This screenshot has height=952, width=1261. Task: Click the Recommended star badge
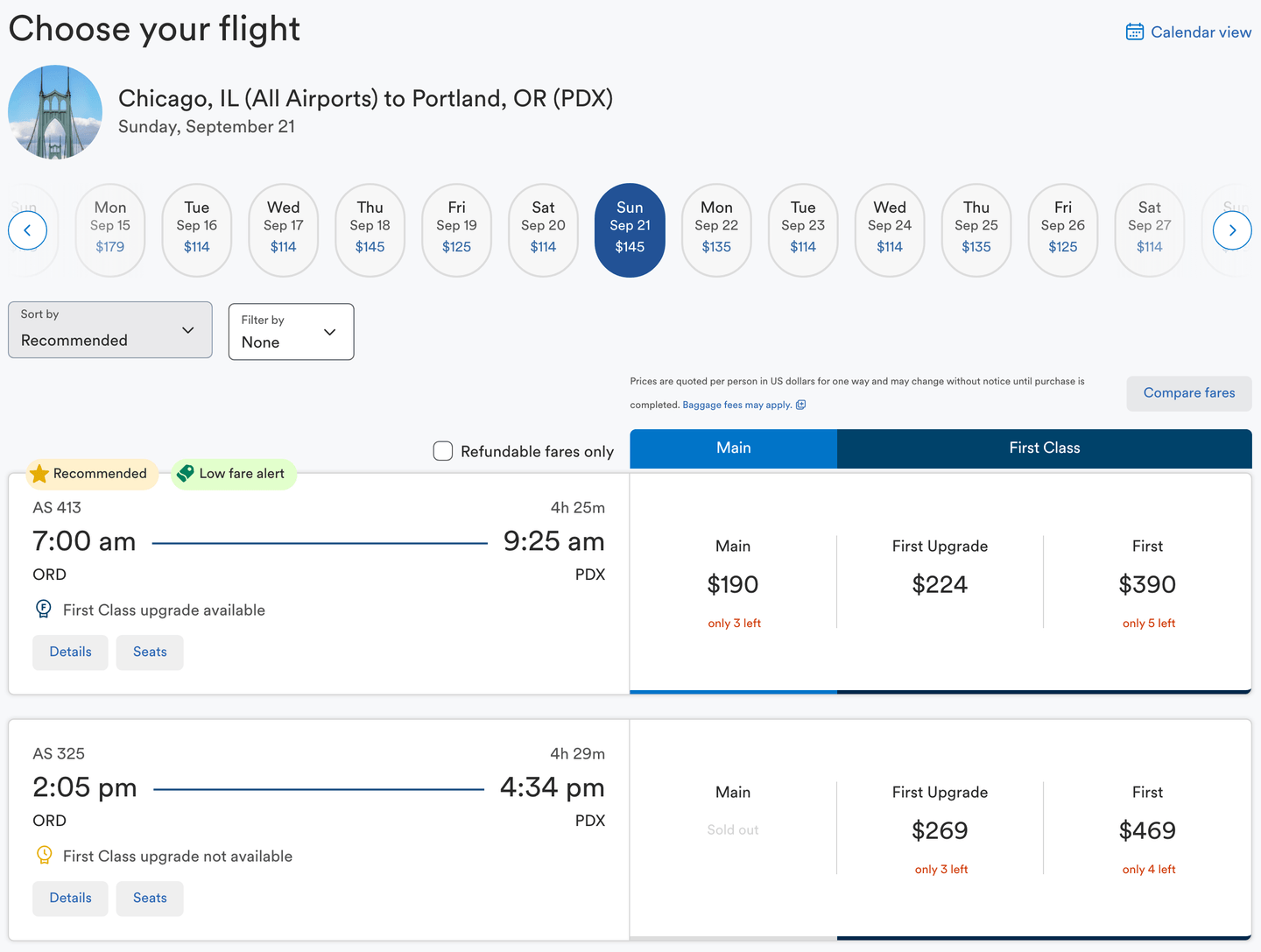coord(39,474)
